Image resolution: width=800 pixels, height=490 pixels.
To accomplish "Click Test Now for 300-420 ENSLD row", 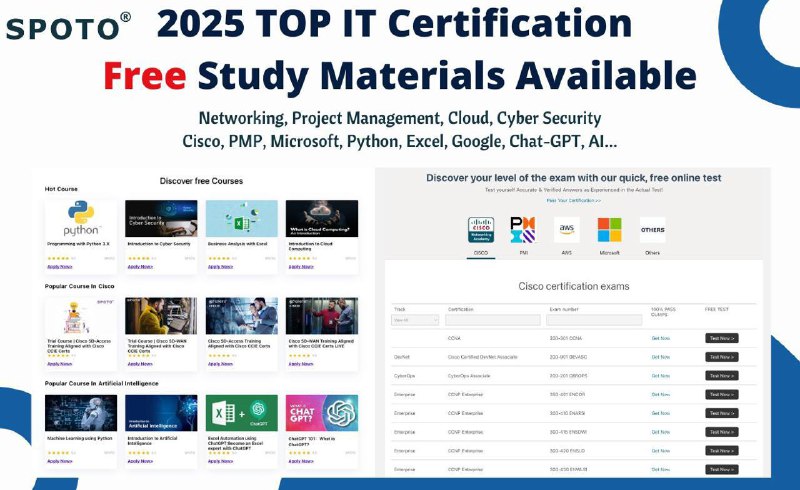I will point(721,451).
